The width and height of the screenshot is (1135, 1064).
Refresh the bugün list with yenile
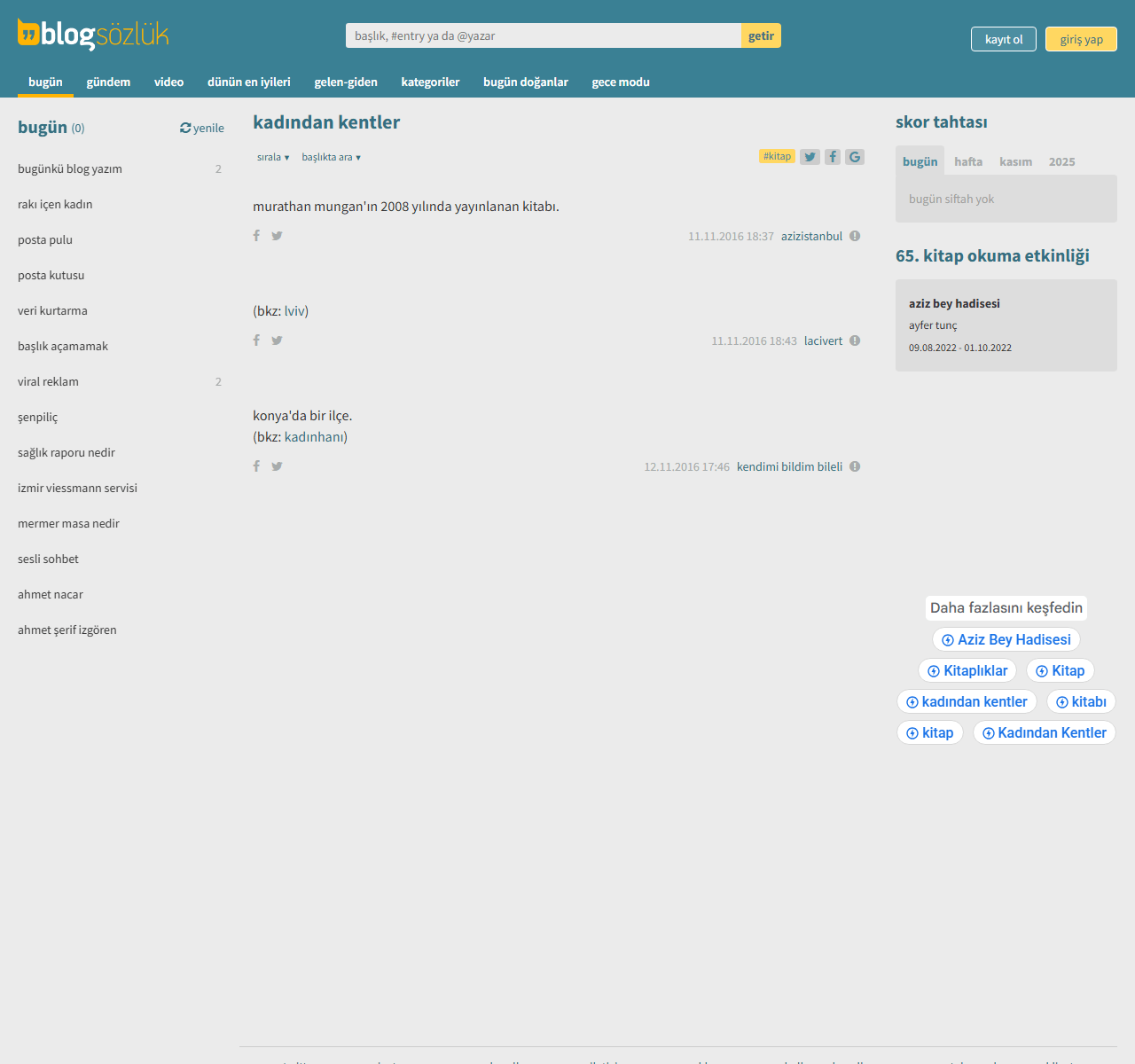tap(202, 128)
